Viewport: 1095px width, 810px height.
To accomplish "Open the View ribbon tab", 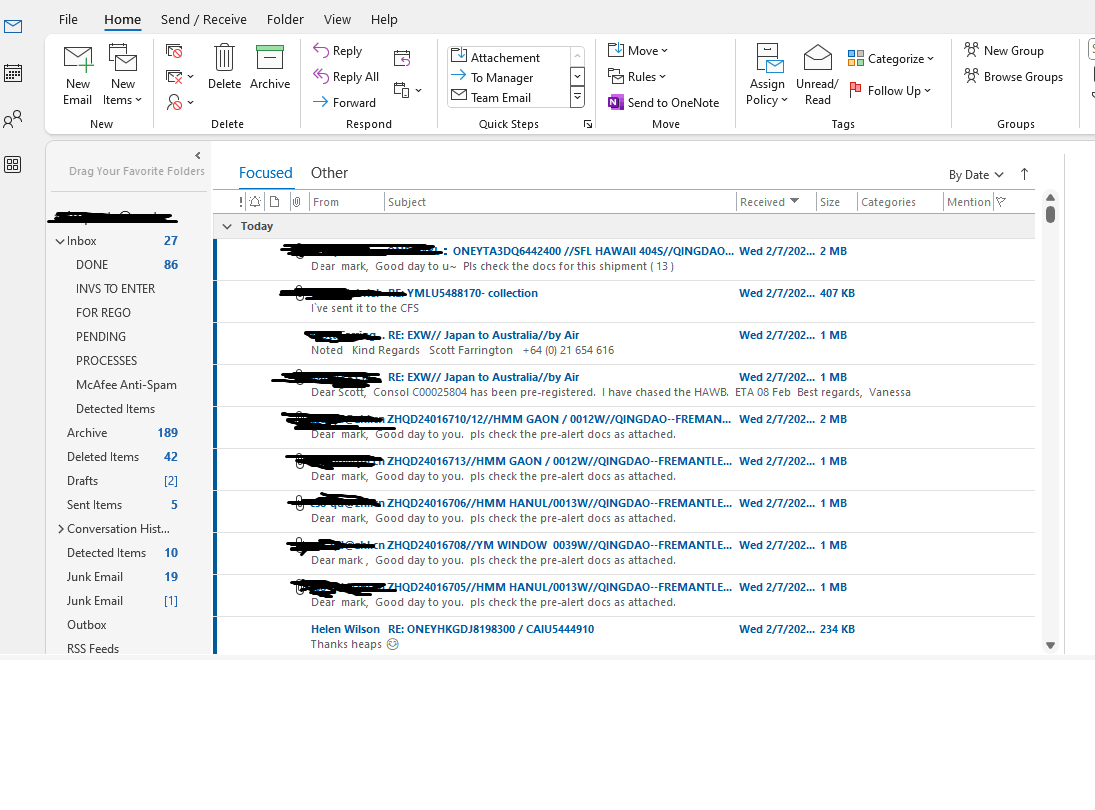I will [x=337, y=20].
